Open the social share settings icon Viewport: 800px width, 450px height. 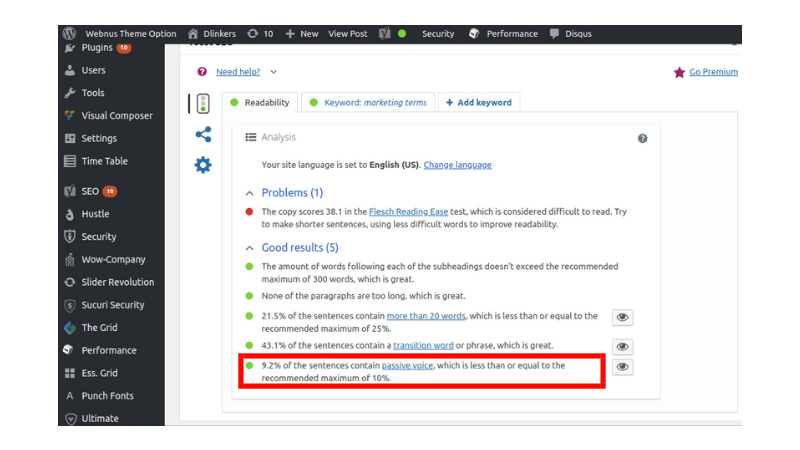pyautogui.click(x=203, y=135)
